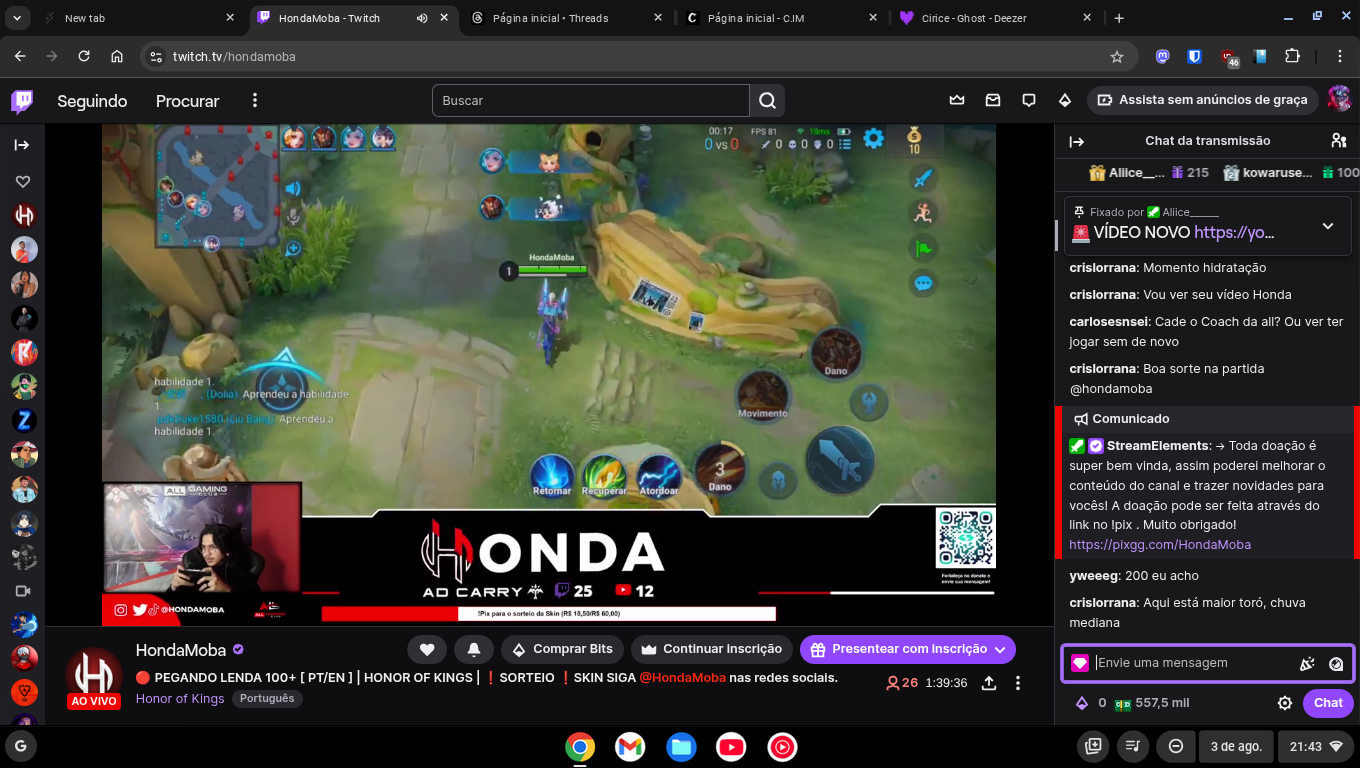Click the followed channels heart icon

pyautogui.click(x=23, y=182)
